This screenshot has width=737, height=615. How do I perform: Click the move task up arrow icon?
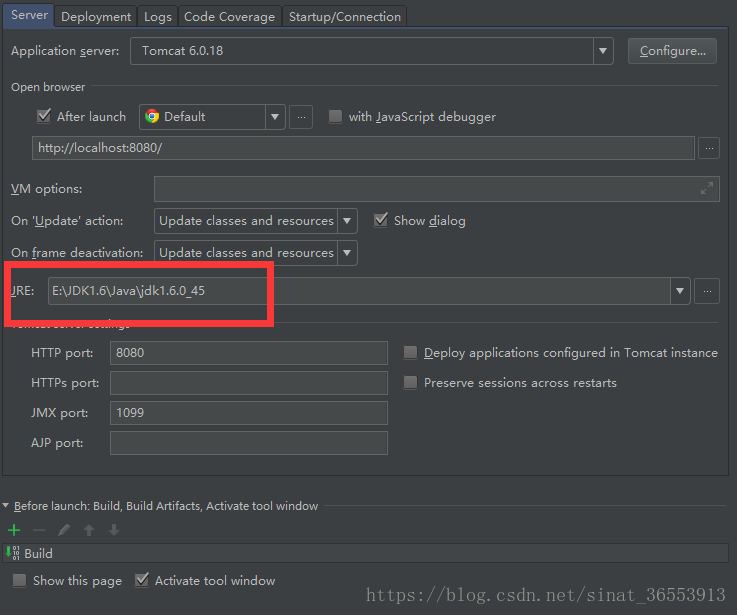(x=89, y=530)
